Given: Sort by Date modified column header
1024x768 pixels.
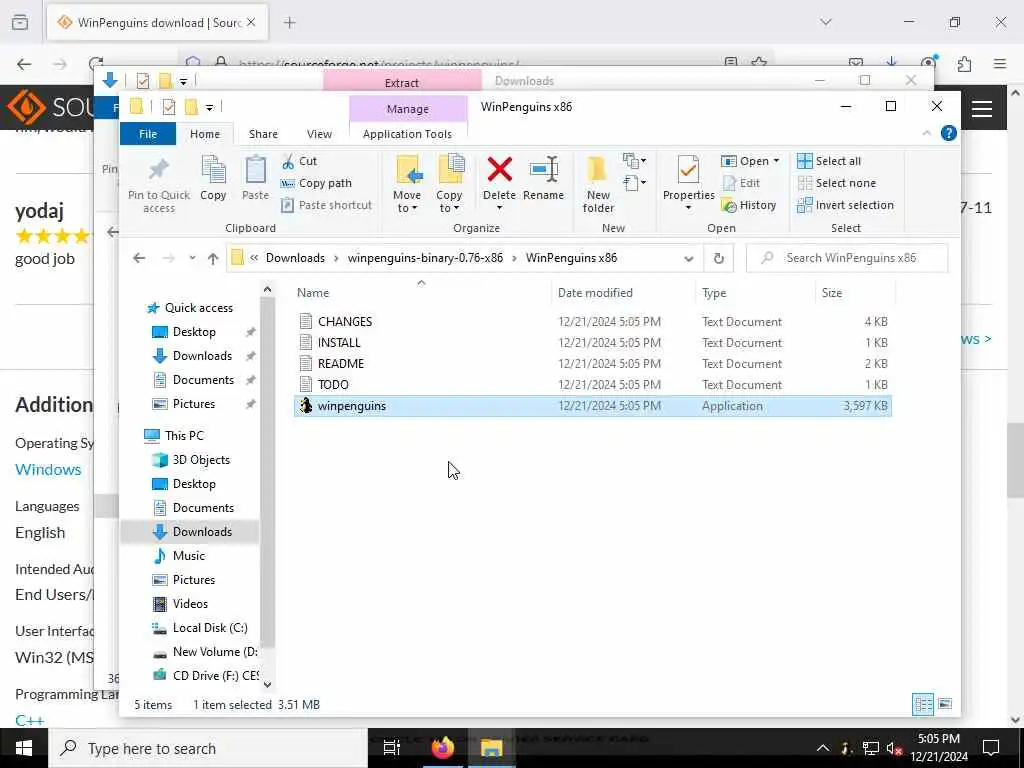Looking at the screenshot, I should [x=624, y=293].
